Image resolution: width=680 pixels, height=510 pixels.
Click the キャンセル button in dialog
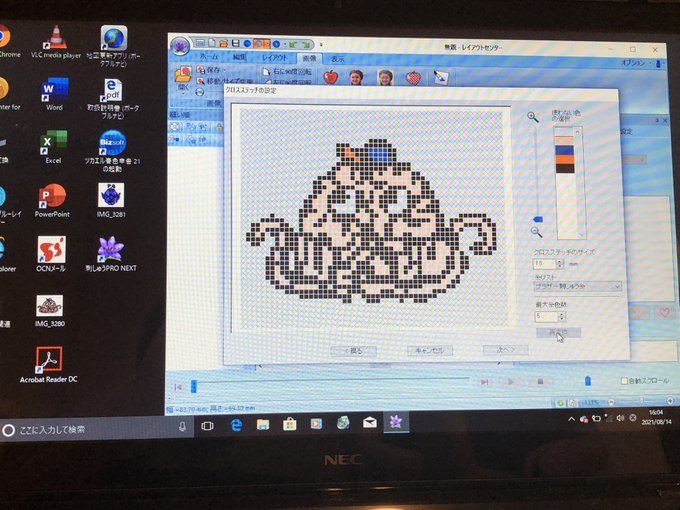(429, 350)
